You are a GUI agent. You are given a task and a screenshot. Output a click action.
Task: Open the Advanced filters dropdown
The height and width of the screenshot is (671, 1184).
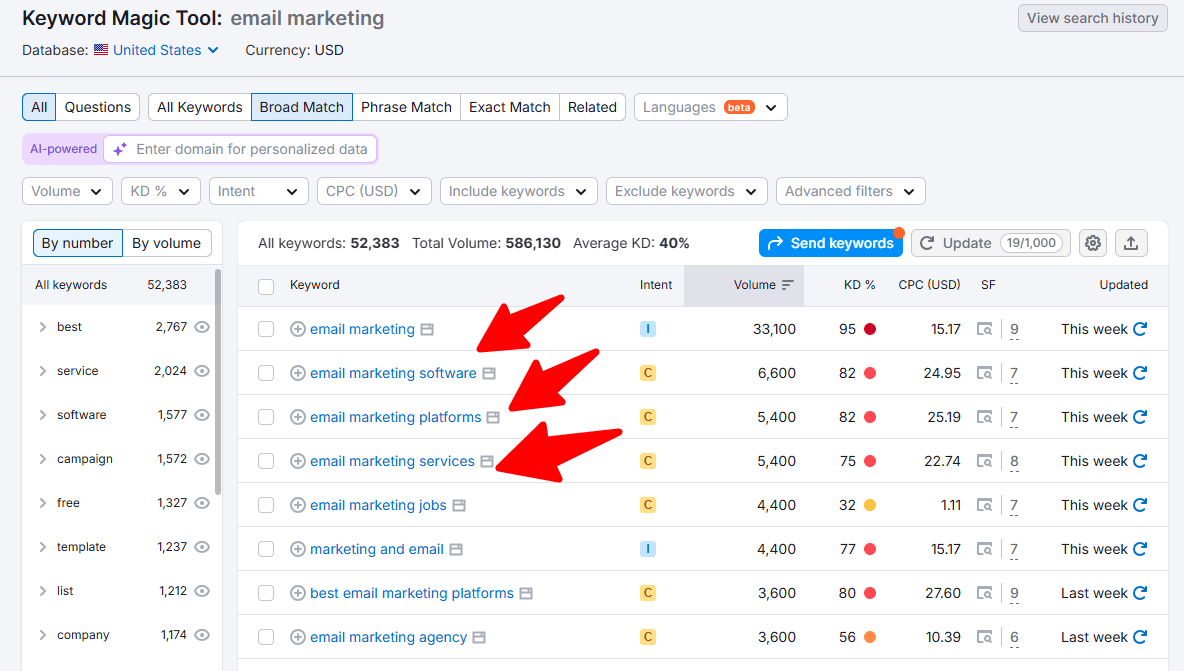click(850, 191)
